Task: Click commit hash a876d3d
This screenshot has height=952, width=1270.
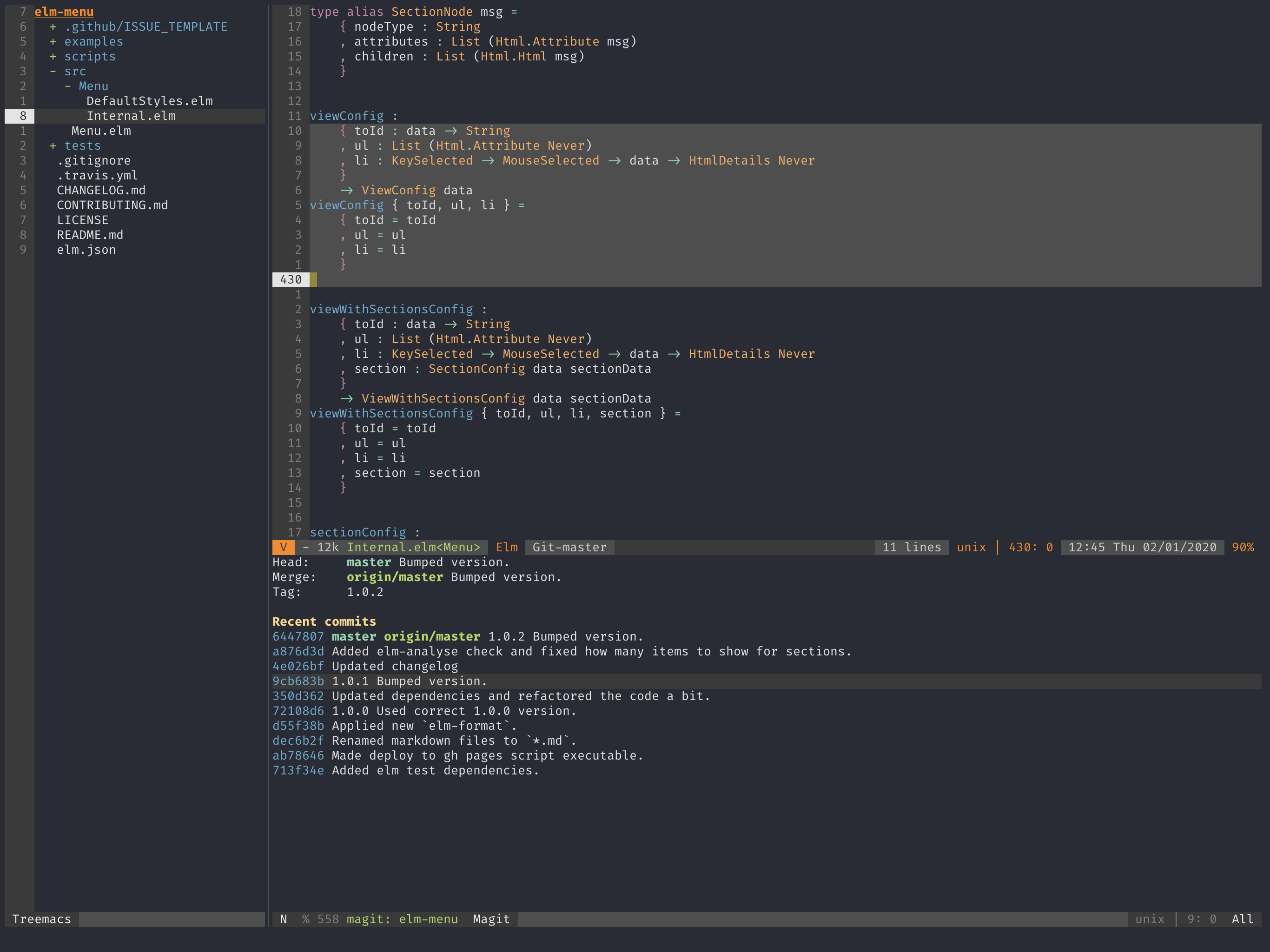Action: [298, 652]
